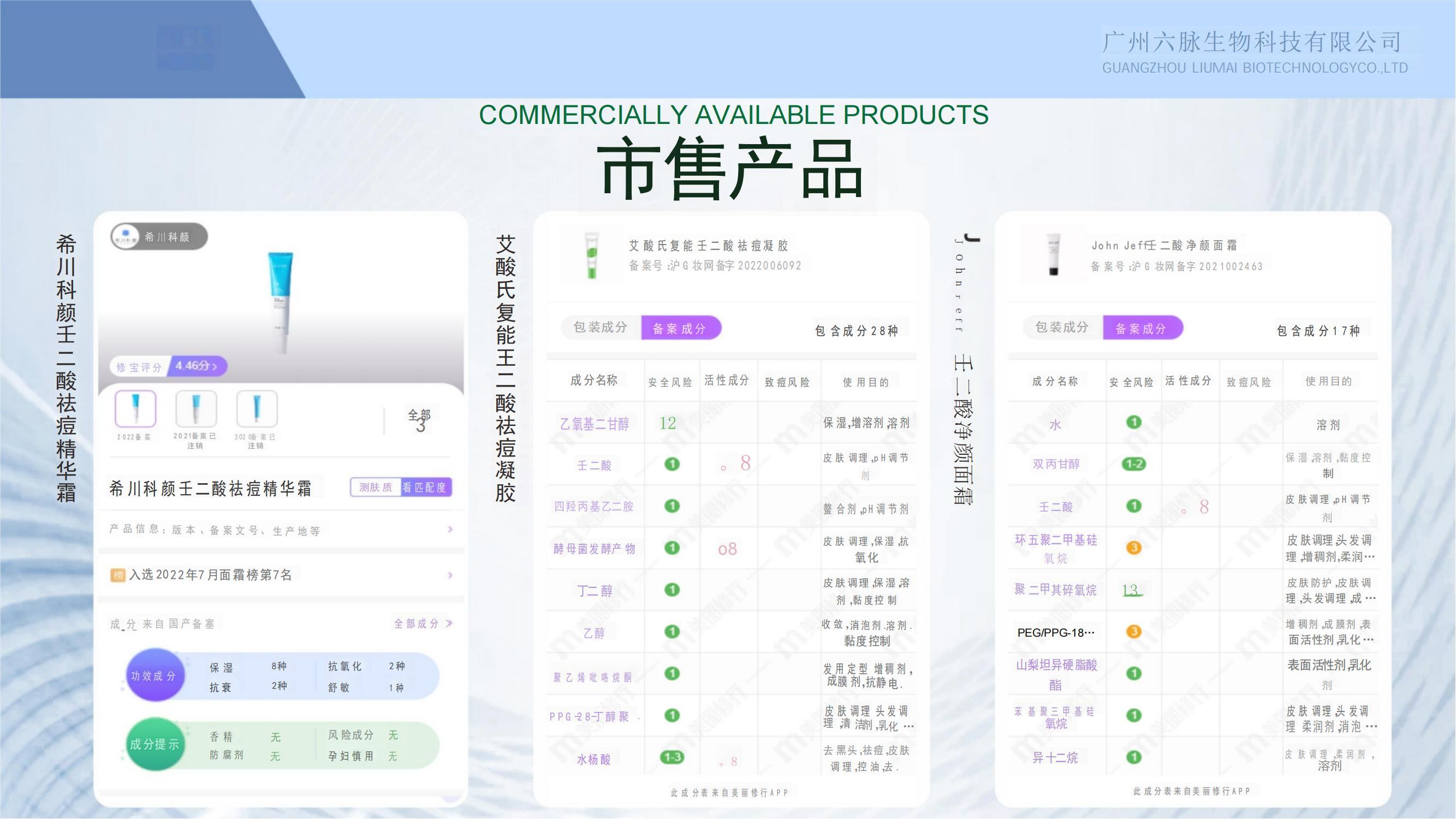
Task: Click the large 希川科颜 blue tube image
Action: pyautogui.click(x=281, y=302)
